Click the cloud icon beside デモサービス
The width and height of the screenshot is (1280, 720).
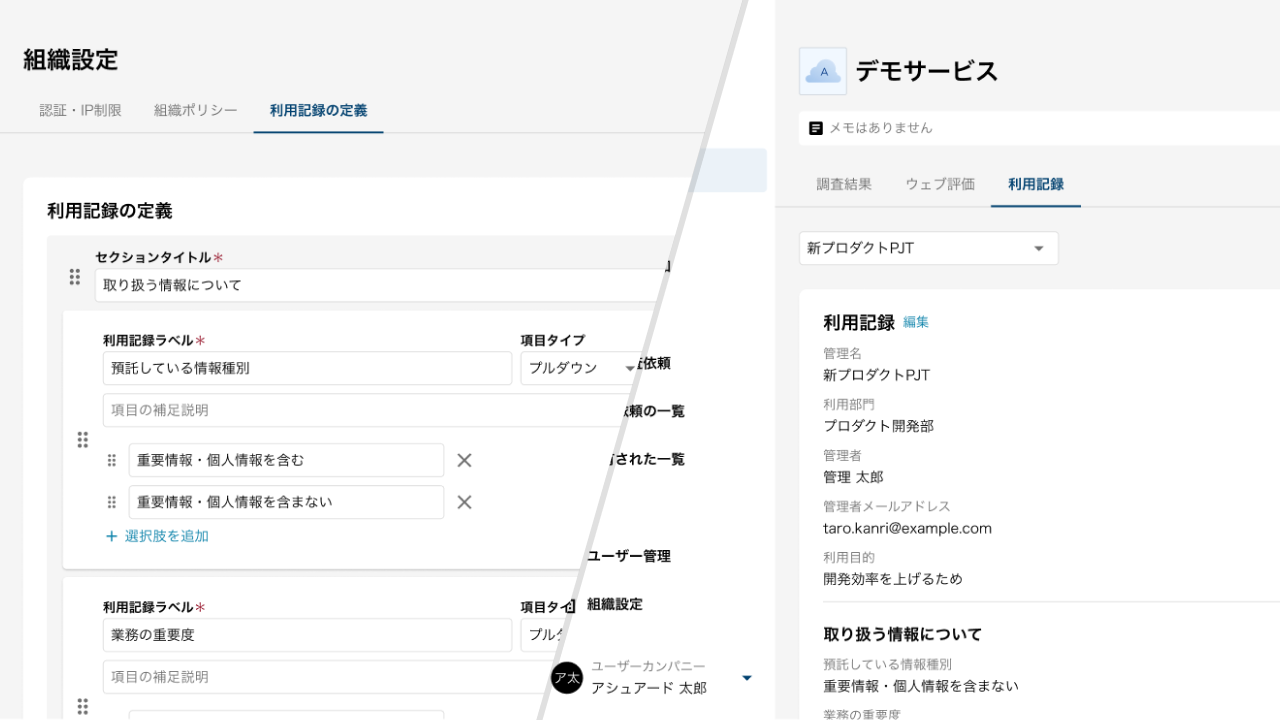(x=822, y=71)
